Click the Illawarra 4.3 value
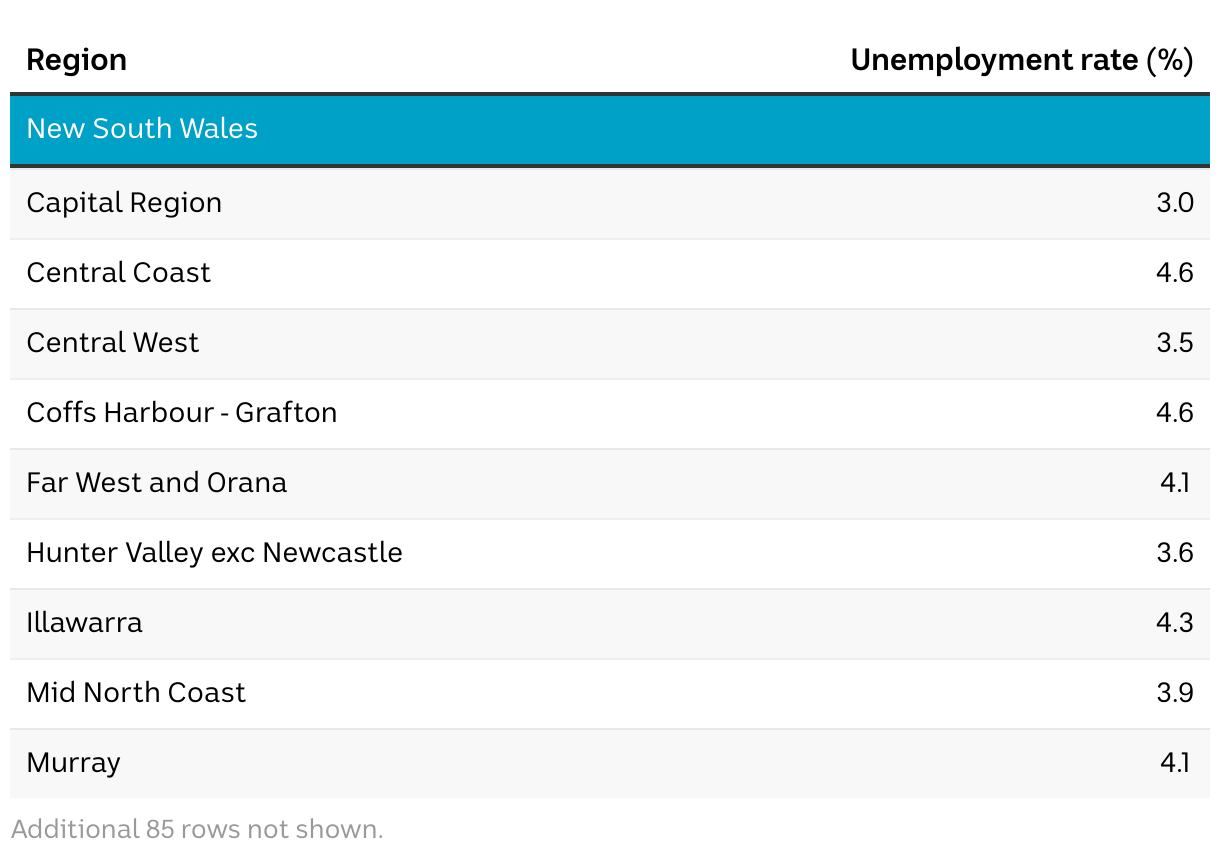This screenshot has height=854, width=1220. [x=1175, y=623]
